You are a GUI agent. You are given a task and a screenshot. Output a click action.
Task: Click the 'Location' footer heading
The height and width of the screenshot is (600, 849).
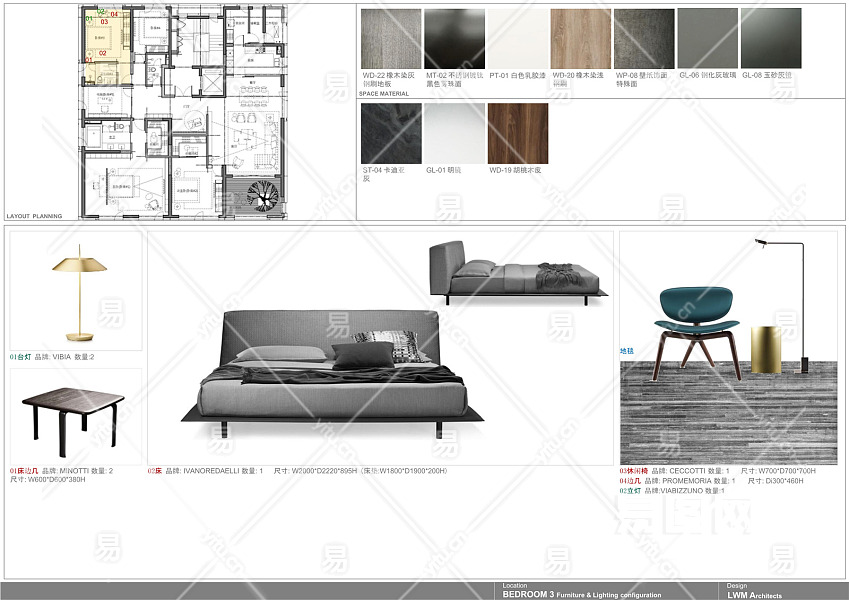point(514,585)
